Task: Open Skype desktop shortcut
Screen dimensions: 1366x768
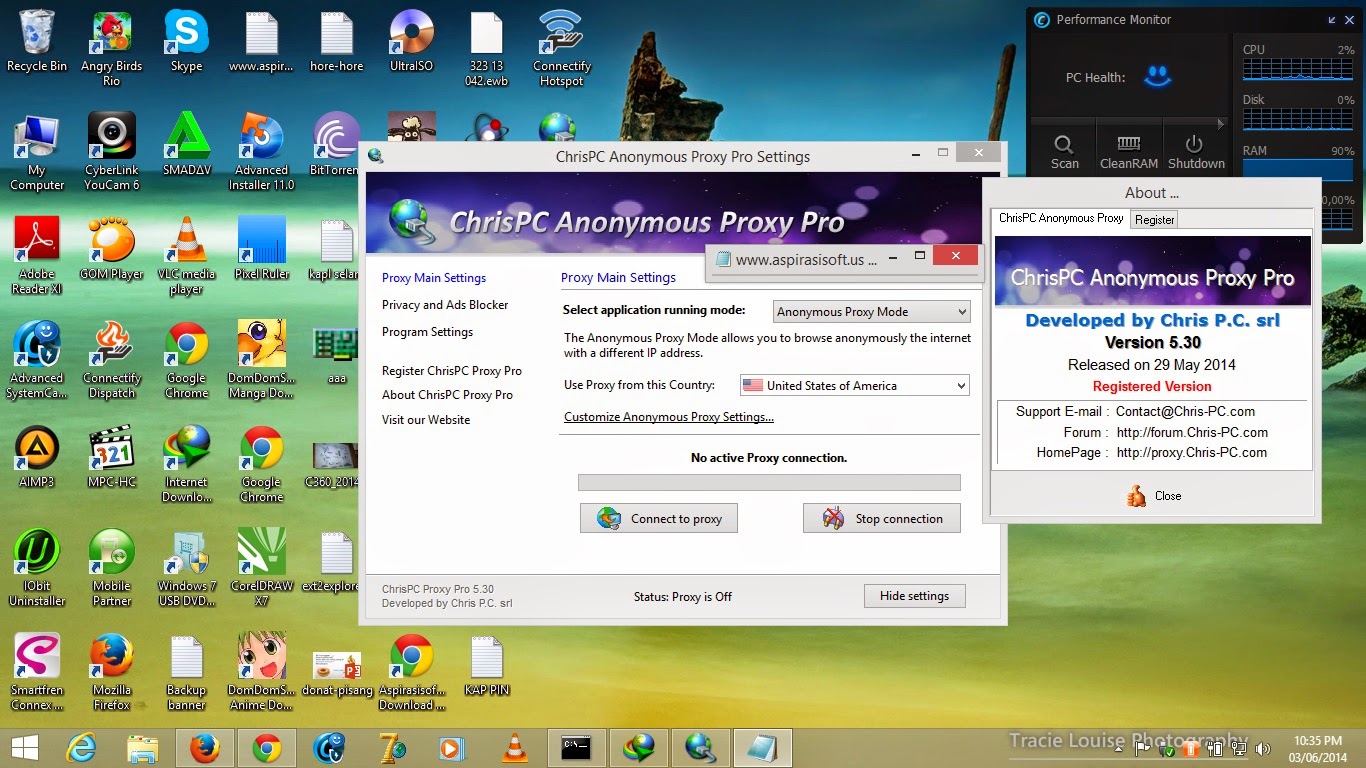Action: point(186,42)
